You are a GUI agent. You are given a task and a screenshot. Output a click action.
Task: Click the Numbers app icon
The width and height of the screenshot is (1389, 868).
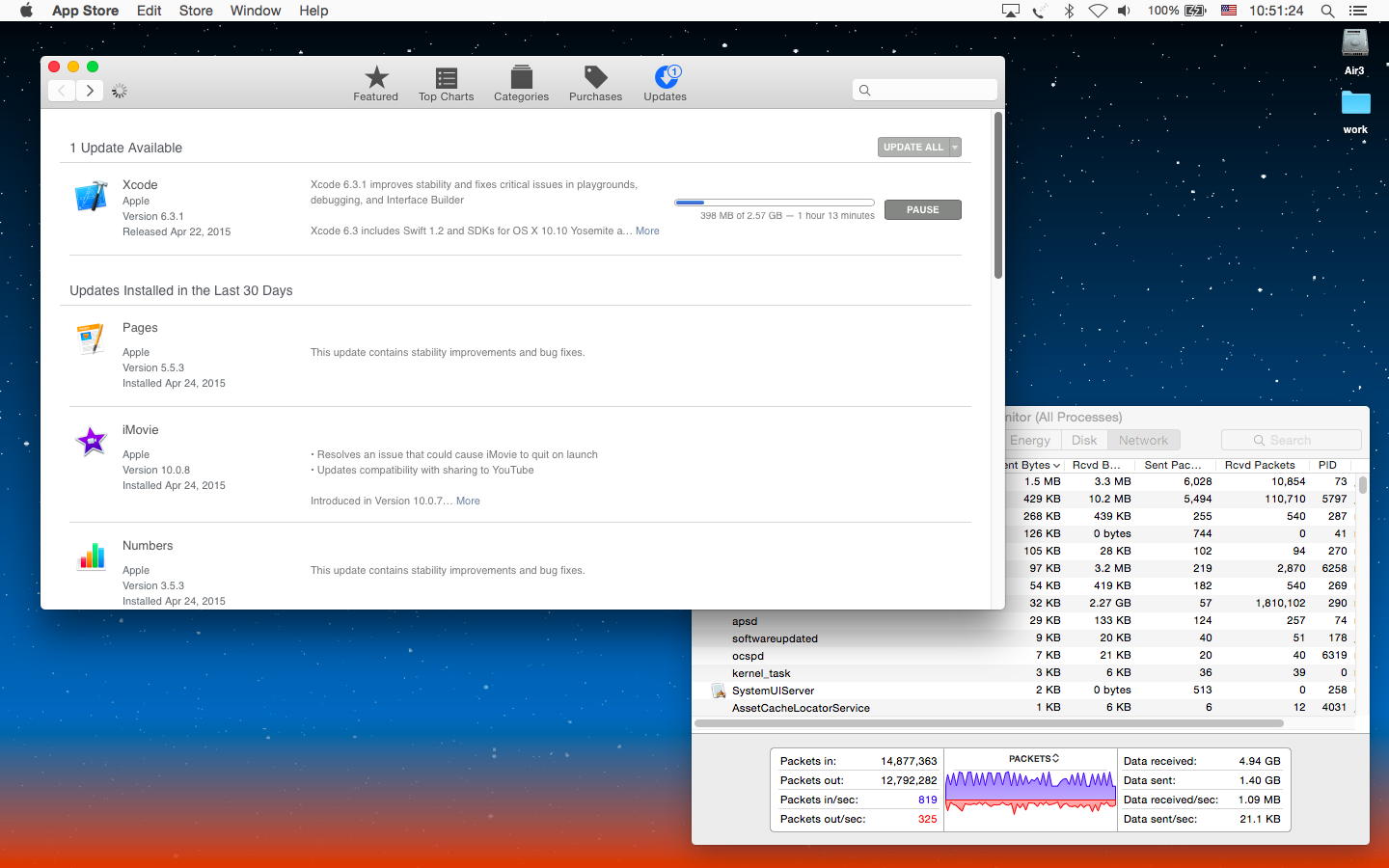click(92, 556)
